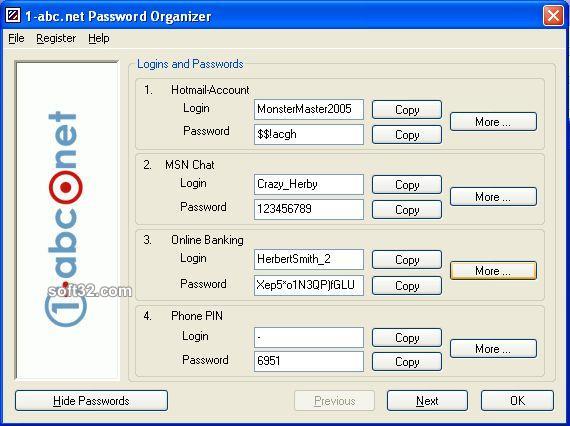Screen dimensions: 570x426
Task: Click the app icon in title bar
Action: (x=13, y=15)
